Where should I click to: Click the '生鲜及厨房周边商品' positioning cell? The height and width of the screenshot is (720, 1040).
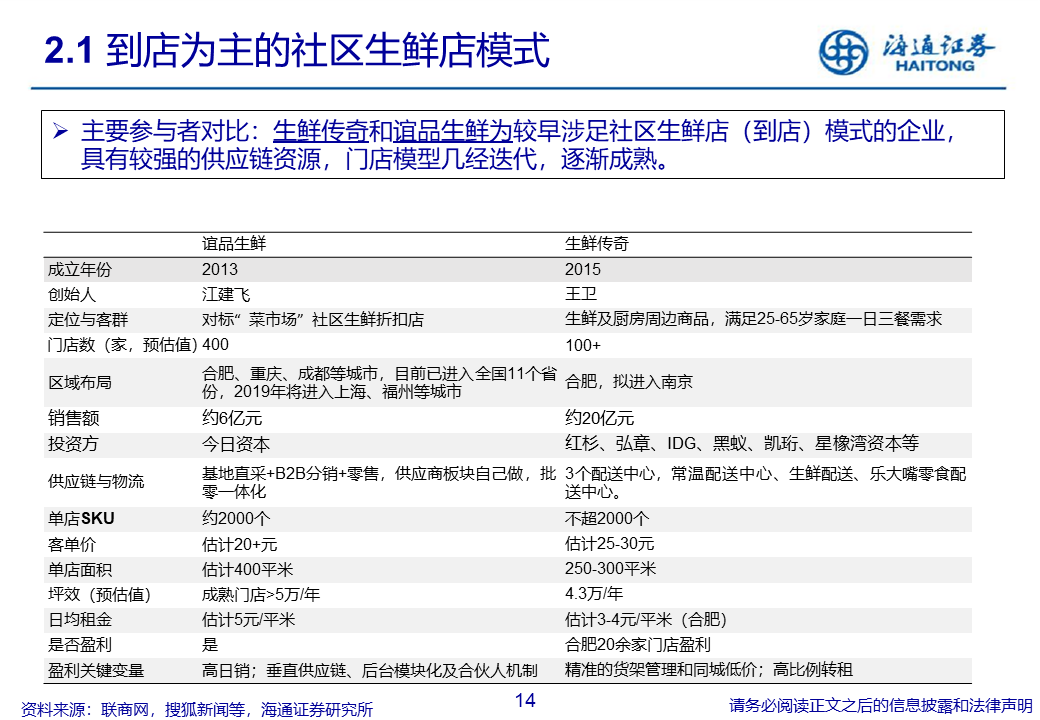753,319
